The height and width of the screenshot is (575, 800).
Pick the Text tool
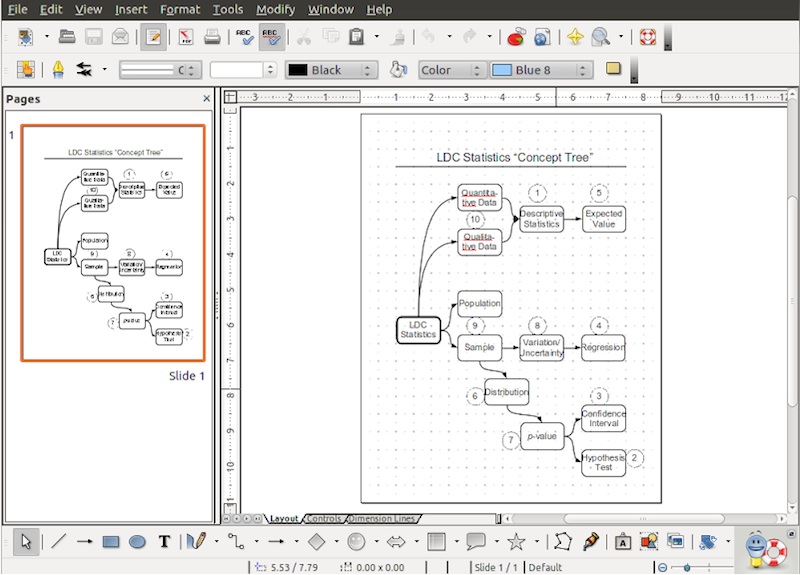(165, 542)
